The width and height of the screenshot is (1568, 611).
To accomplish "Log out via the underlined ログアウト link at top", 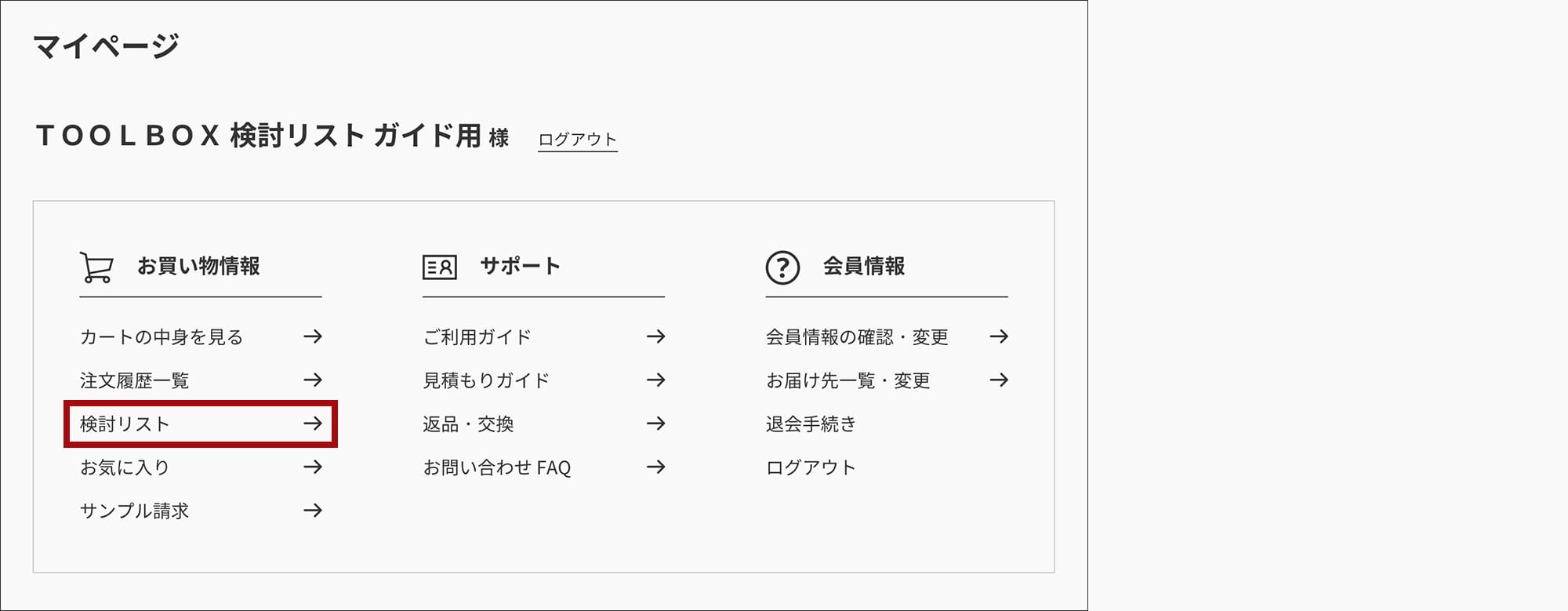I will pyautogui.click(x=578, y=140).
